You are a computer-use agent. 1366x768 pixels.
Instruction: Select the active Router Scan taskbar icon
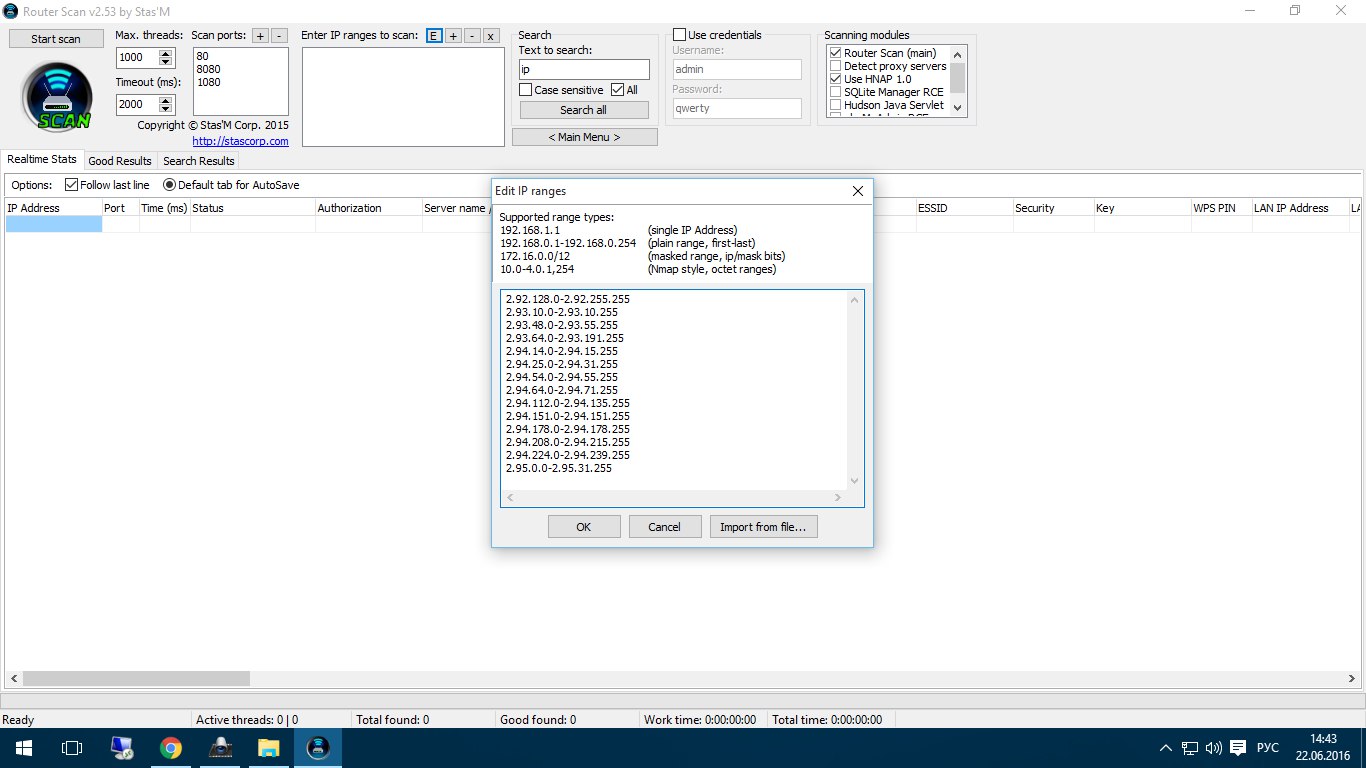[318, 748]
